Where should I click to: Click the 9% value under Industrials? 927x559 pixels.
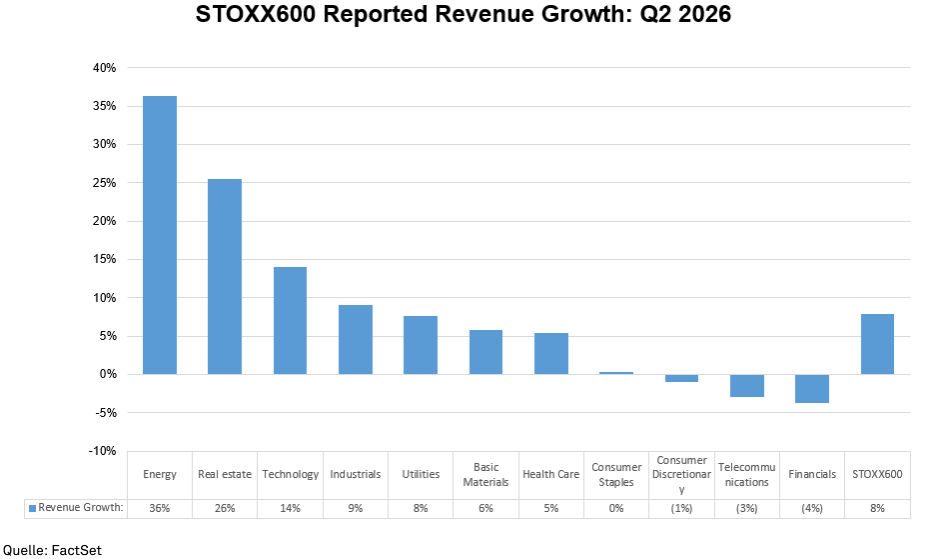355,508
